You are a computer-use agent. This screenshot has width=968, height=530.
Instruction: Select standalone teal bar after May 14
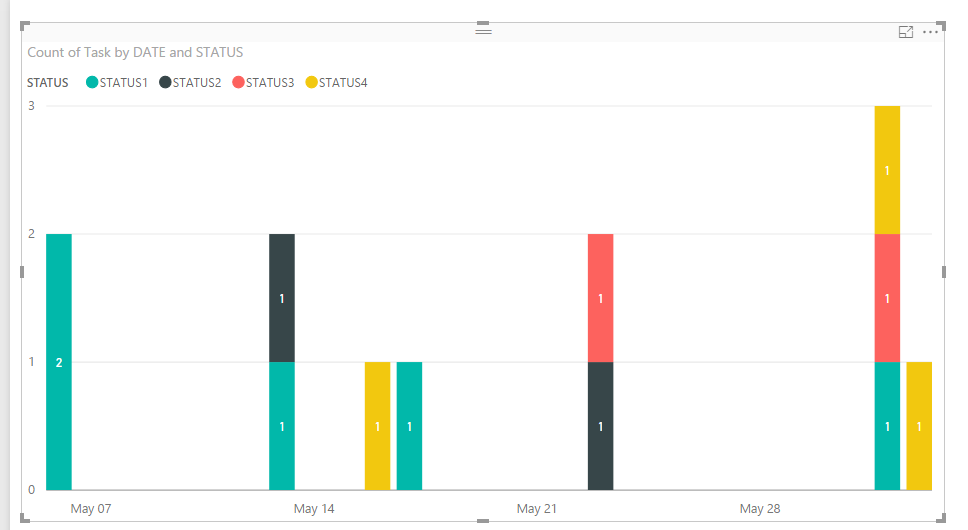pyautogui.click(x=409, y=426)
